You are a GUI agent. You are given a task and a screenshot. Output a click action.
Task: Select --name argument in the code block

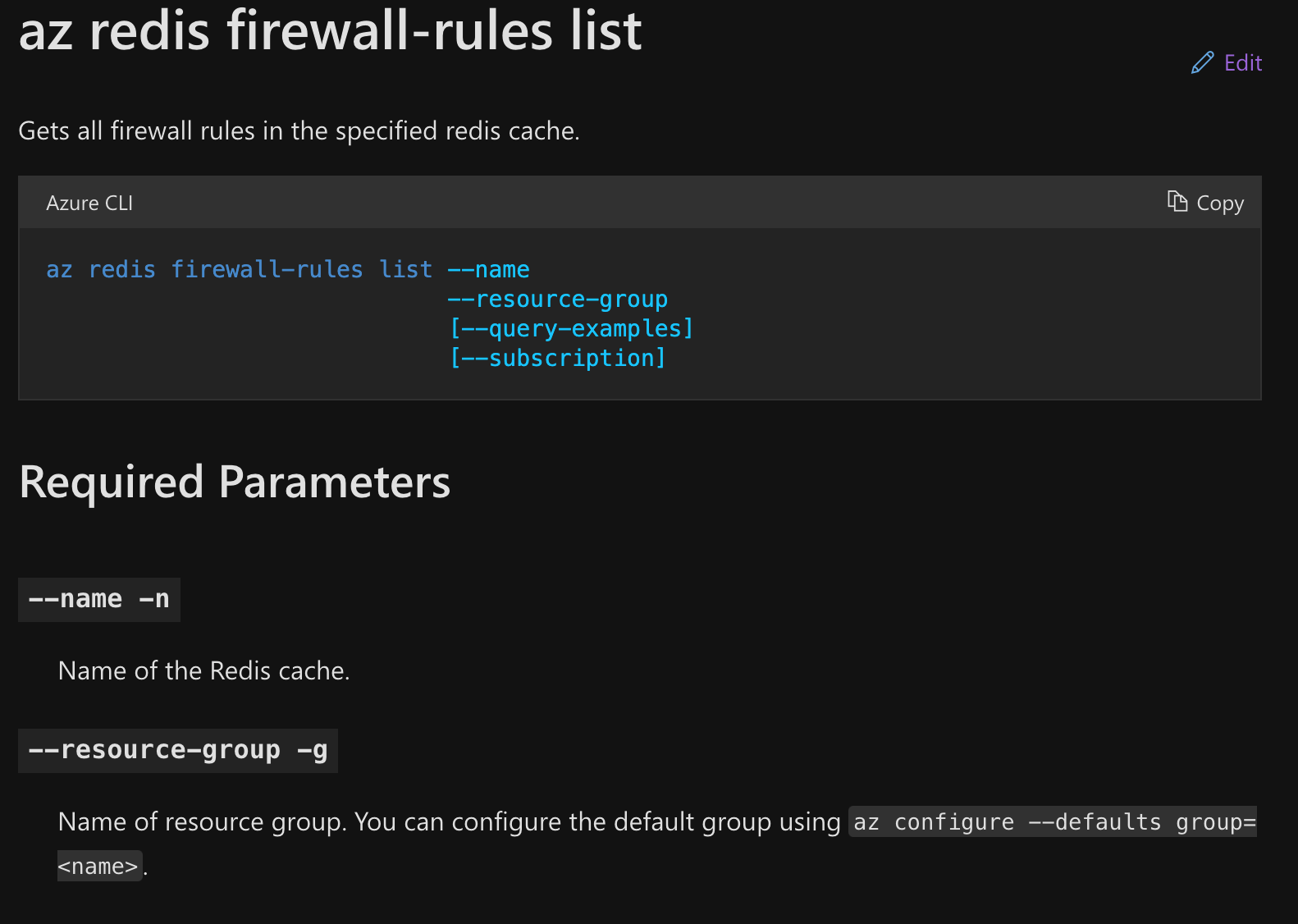tap(488, 270)
